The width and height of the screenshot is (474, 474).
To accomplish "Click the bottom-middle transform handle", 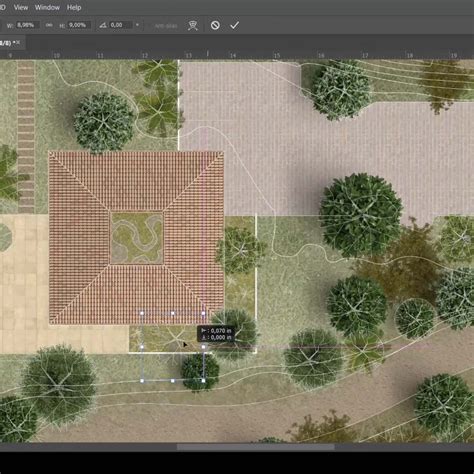I will pyautogui.click(x=173, y=380).
